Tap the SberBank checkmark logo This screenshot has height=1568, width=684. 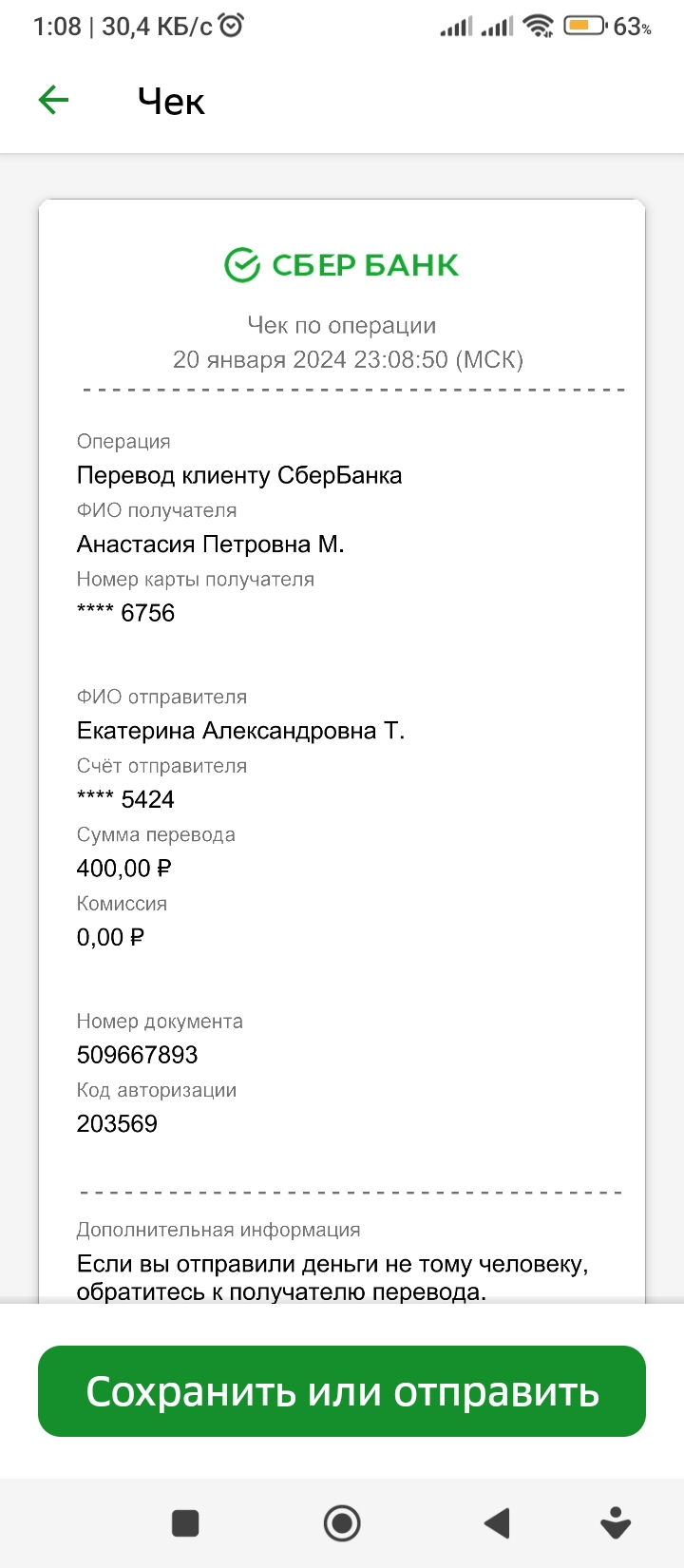click(242, 265)
